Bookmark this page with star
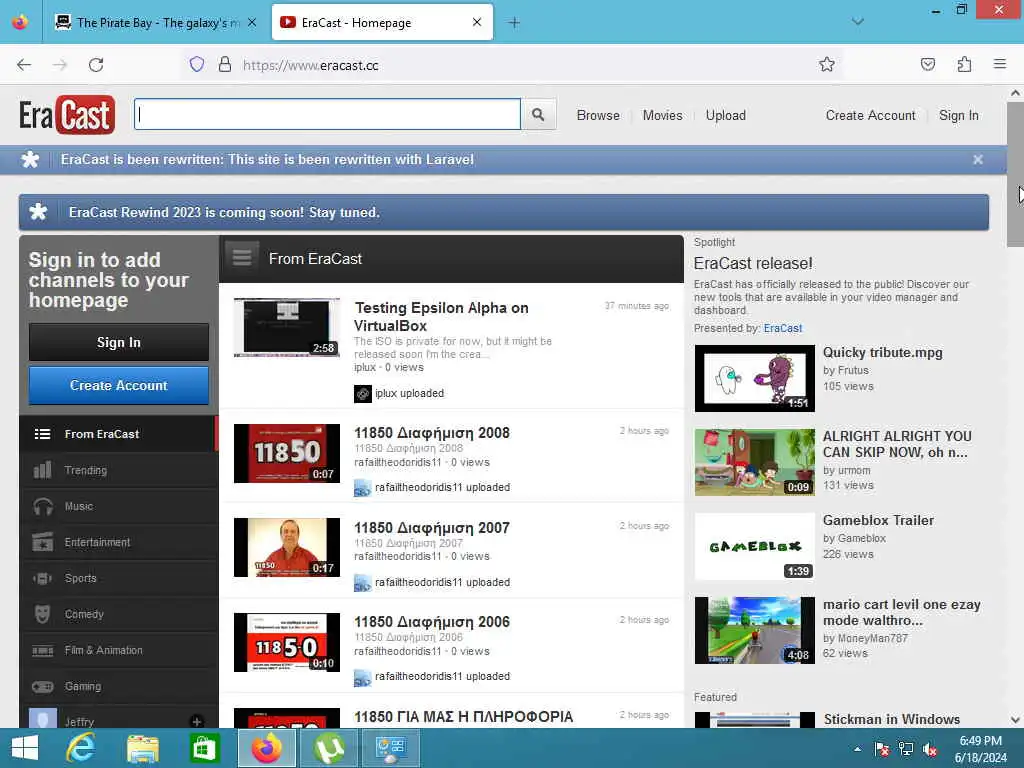 [827, 65]
